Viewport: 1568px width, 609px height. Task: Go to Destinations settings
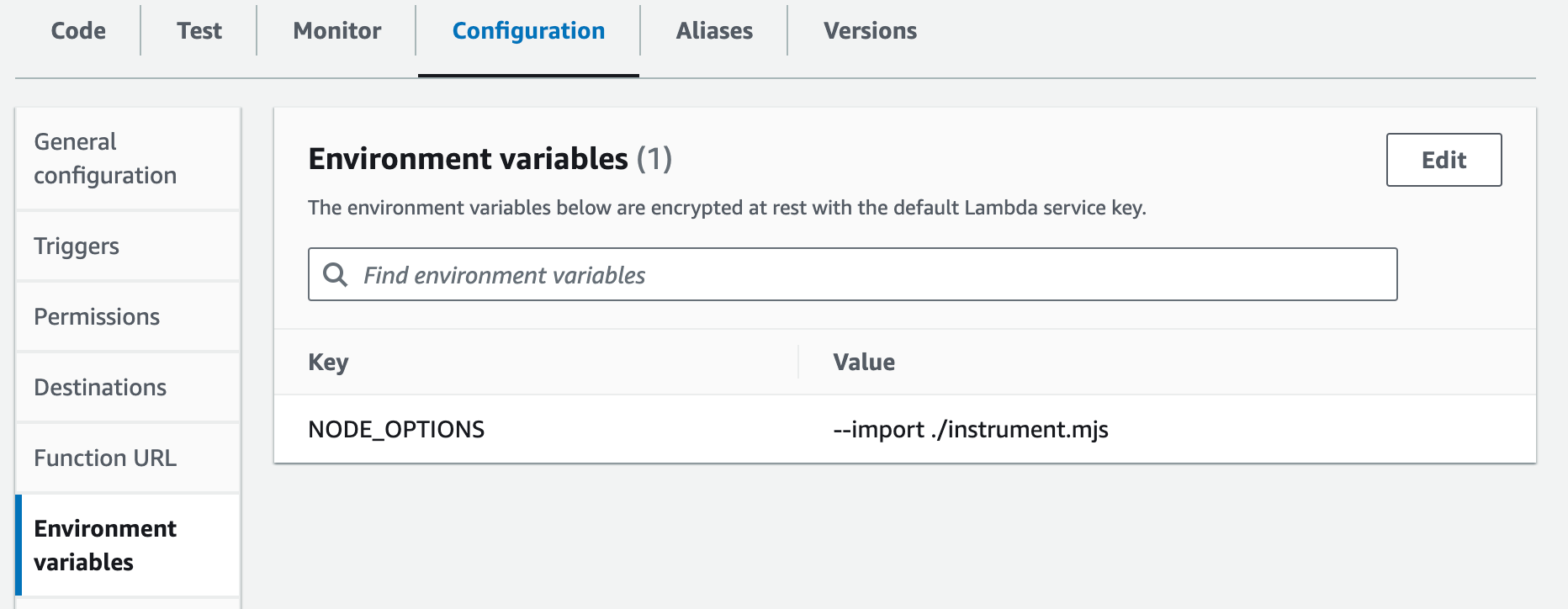tap(100, 387)
